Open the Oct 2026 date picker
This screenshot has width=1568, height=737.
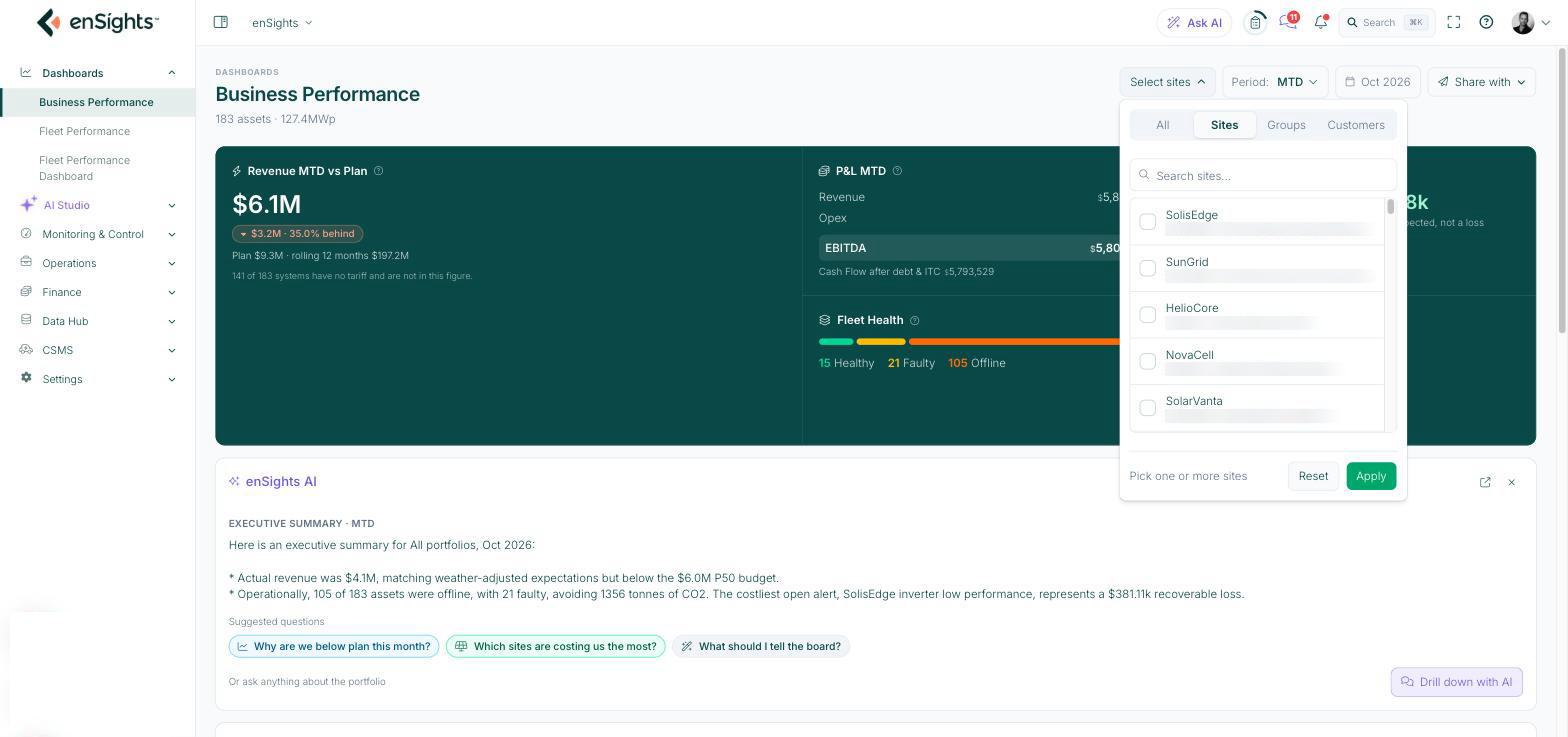[1378, 82]
